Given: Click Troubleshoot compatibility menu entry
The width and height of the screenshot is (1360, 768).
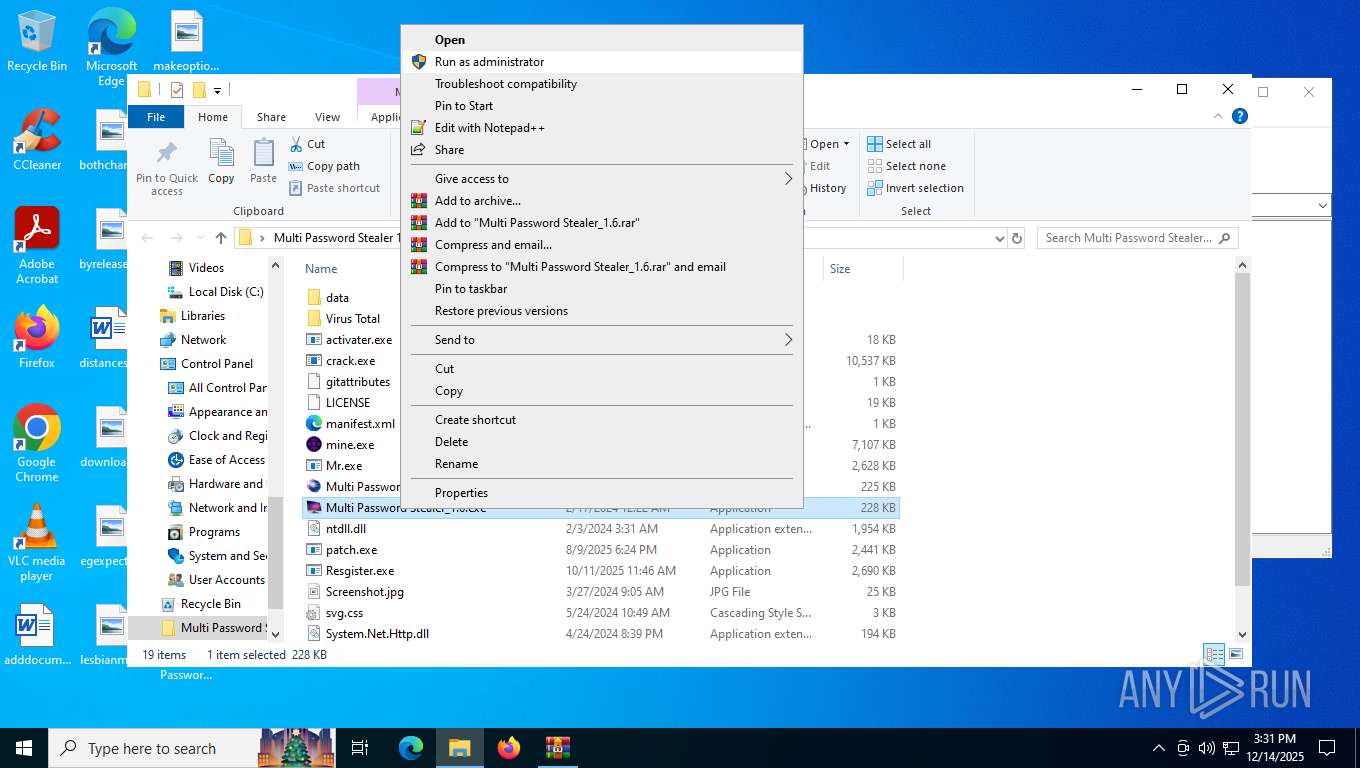Looking at the screenshot, I should pos(601,84).
